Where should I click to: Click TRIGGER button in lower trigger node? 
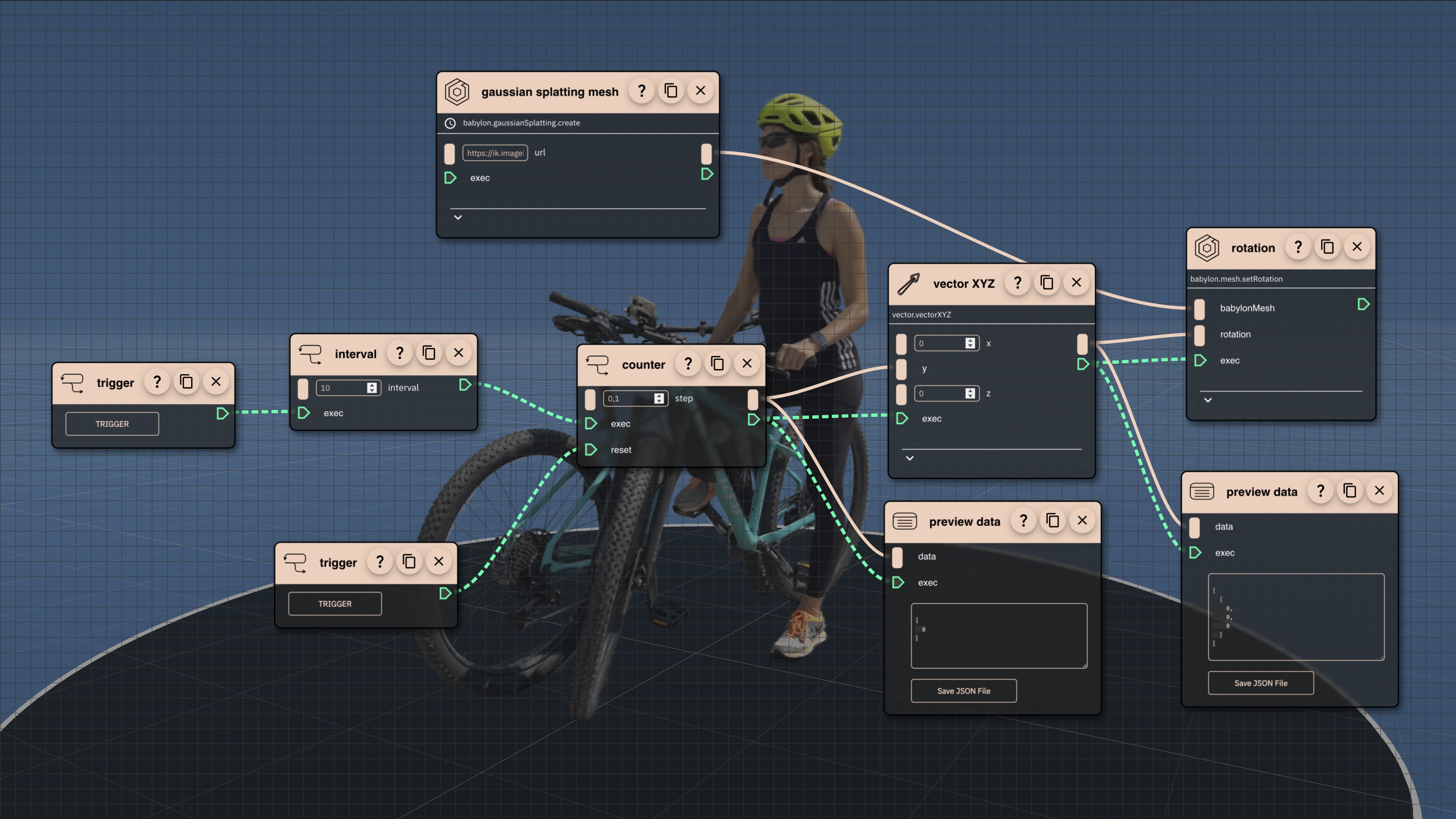334,604
